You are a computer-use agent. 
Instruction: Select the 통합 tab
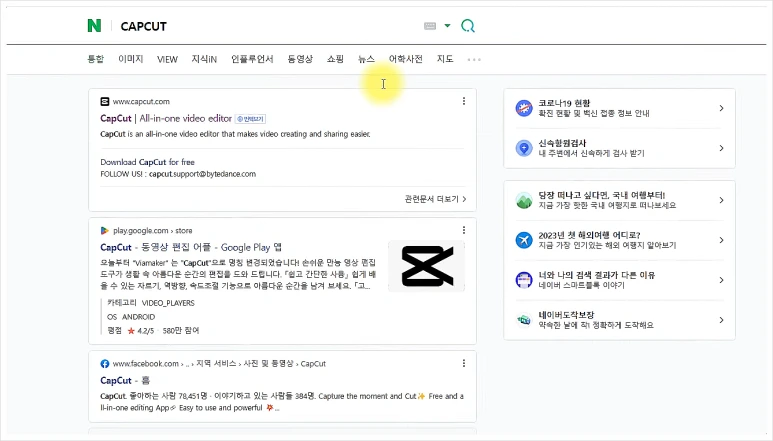pos(96,59)
